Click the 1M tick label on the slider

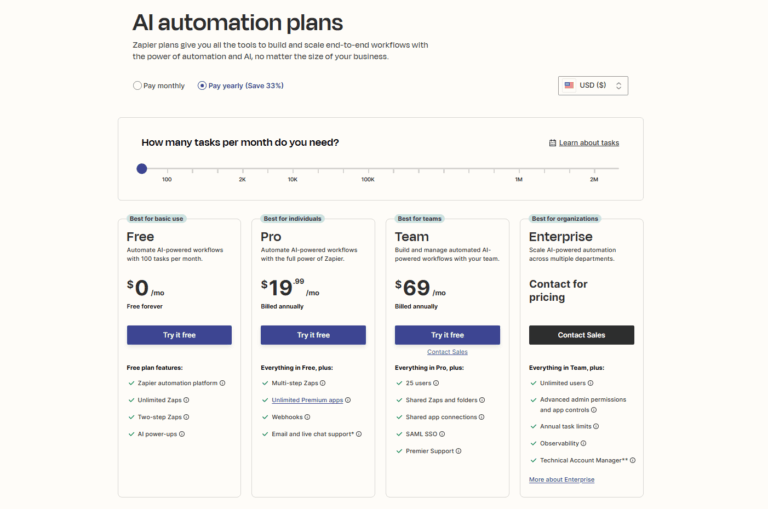(x=519, y=180)
